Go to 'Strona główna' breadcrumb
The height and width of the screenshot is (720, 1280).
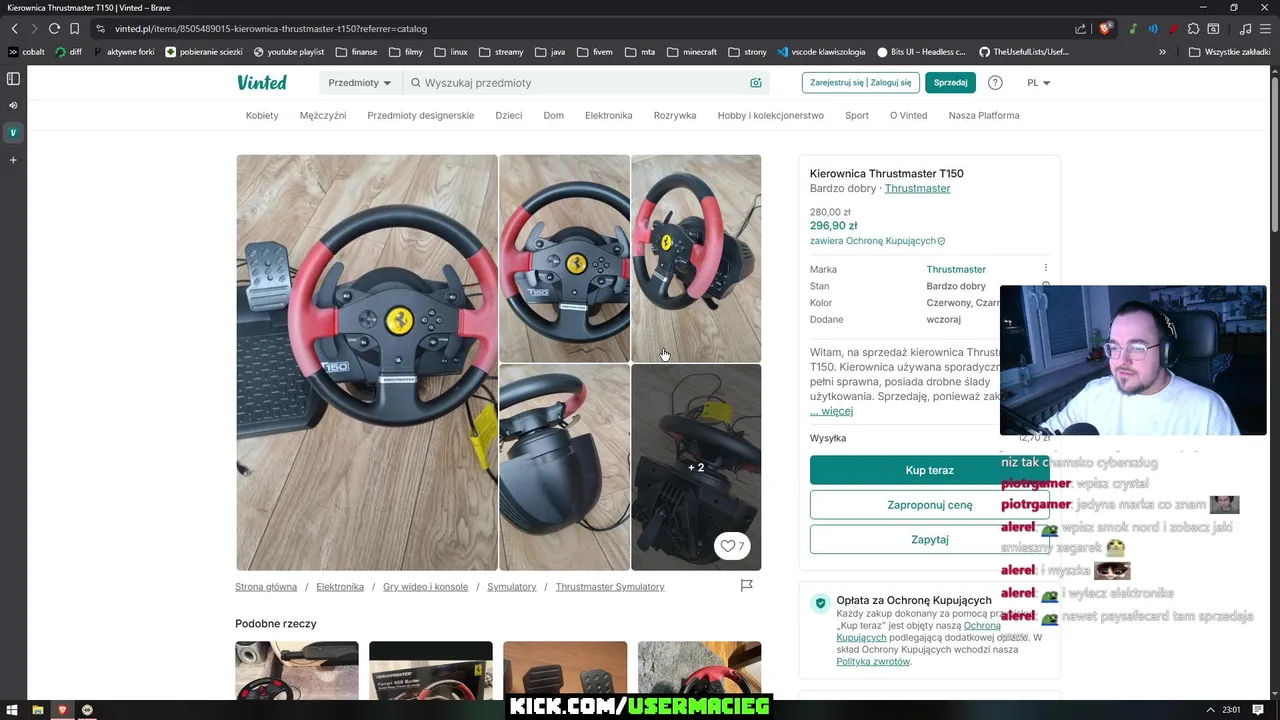[x=266, y=587]
